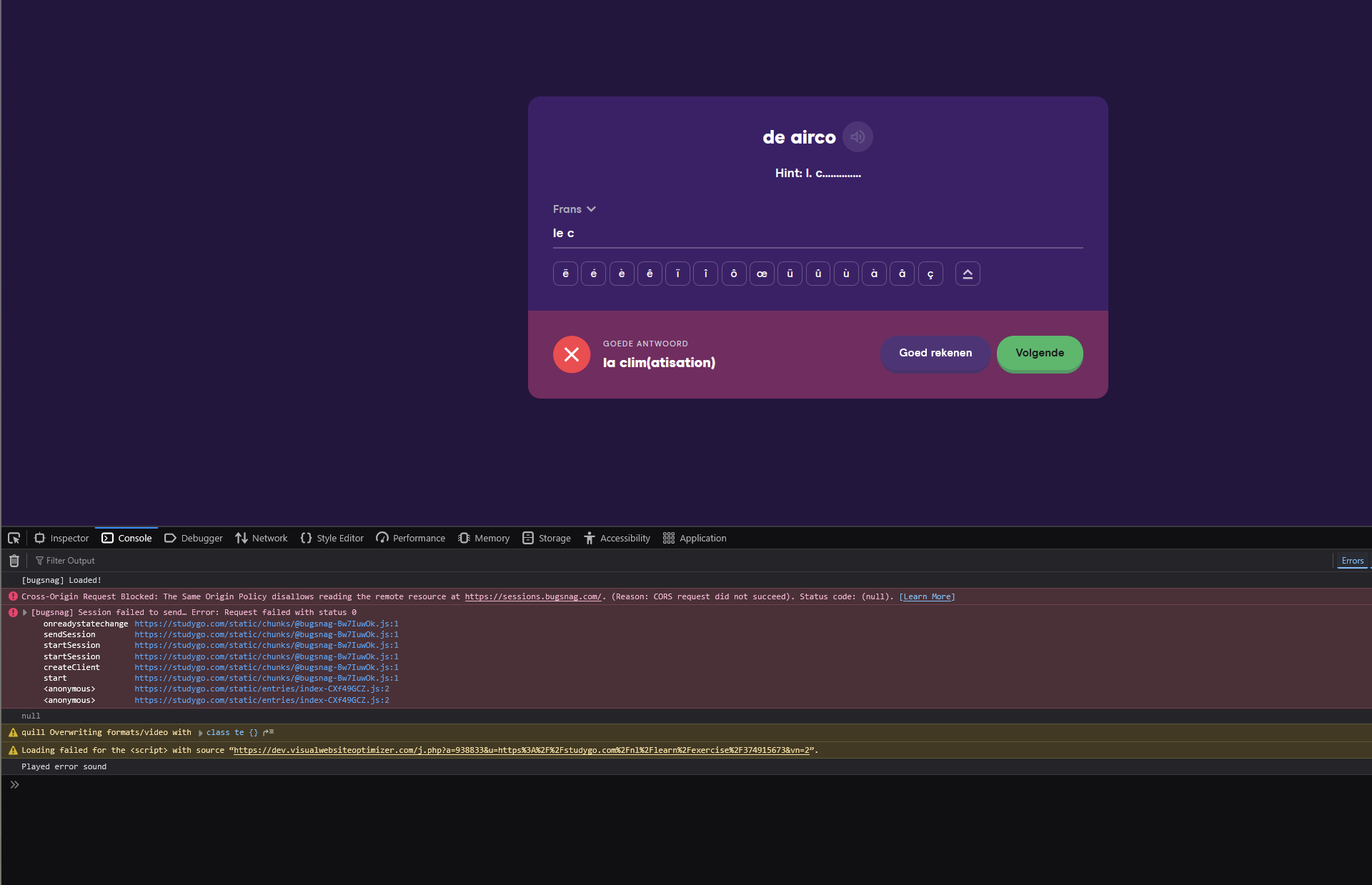Open the Inspector tab
The width and height of the screenshot is (1372, 885).
pos(62,538)
